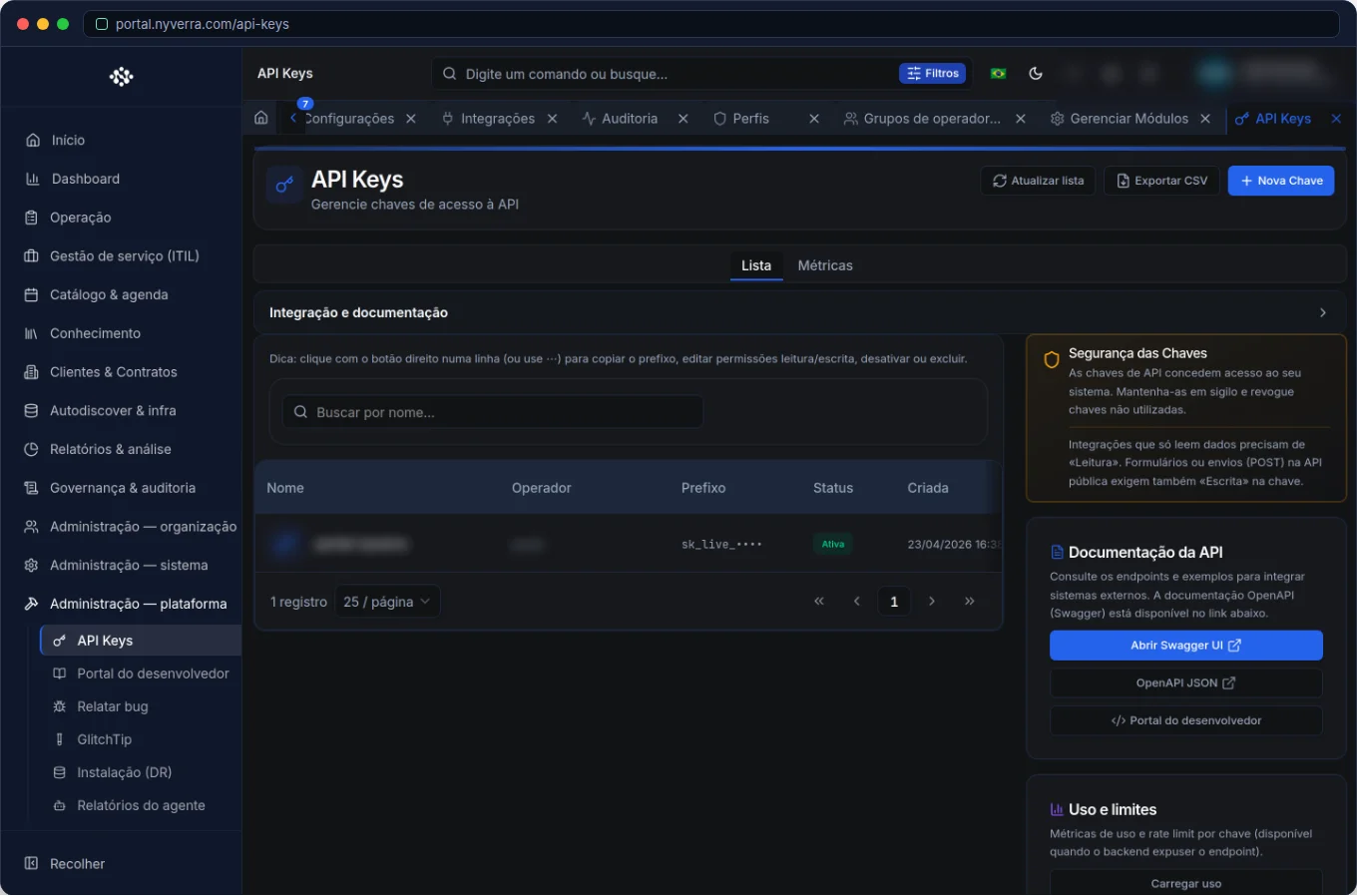This screenshot has height=896, width=1357.
Task: Click Exportar CSV
Action: pyautogui.click(x=1161, y=181)
